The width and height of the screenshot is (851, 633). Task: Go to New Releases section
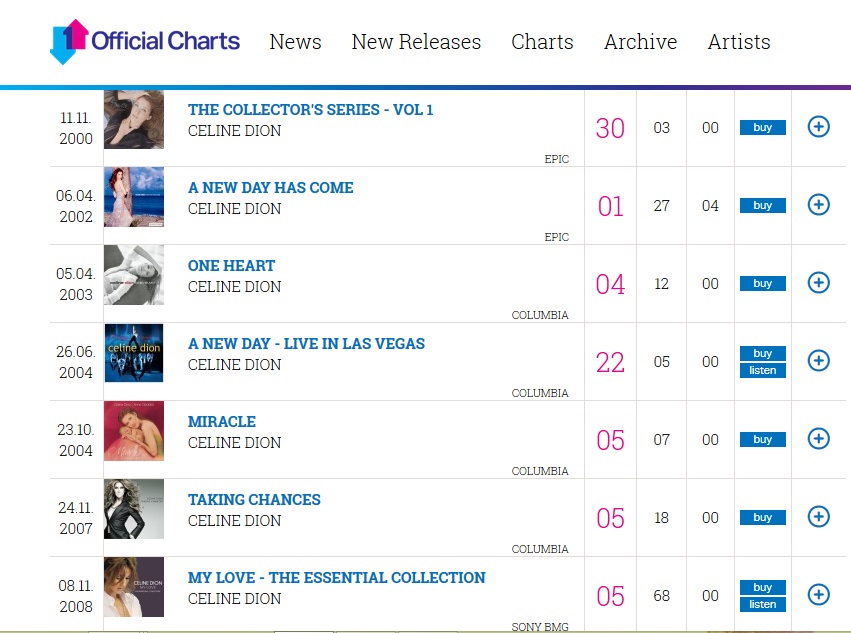pyautogui.click(x=416, y=42)
